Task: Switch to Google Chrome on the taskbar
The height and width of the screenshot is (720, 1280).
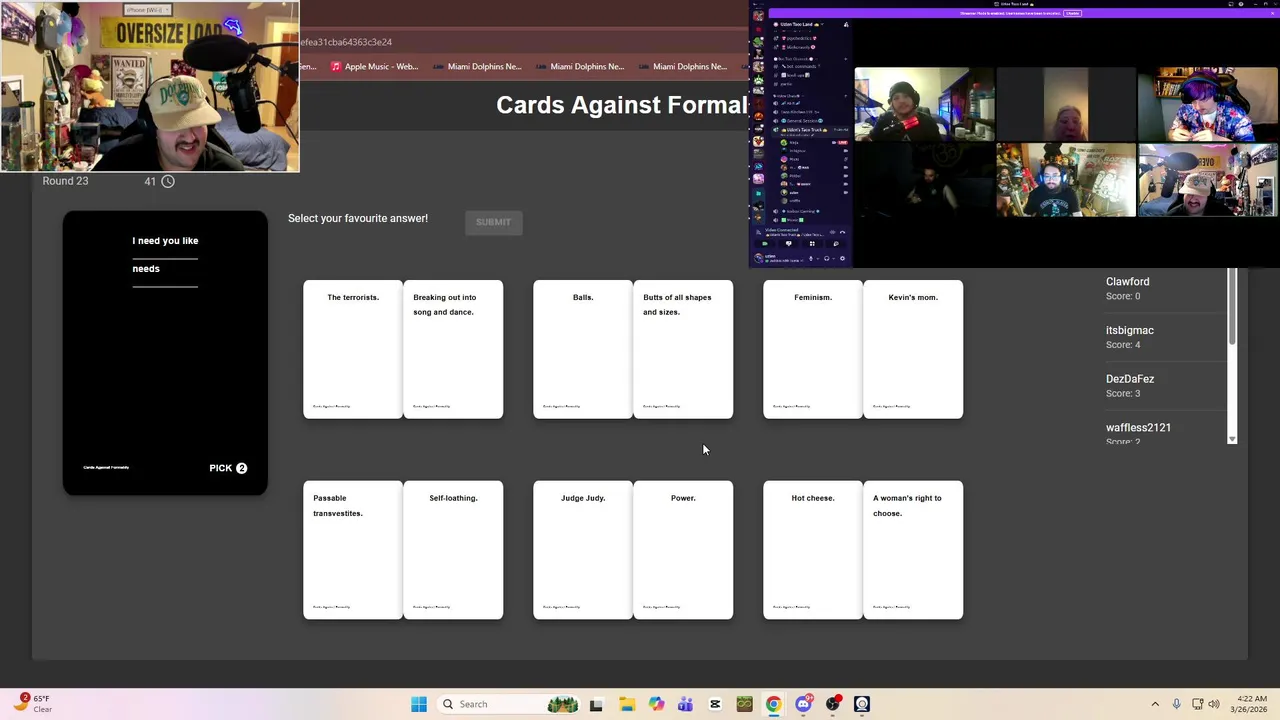Action: (x=773, y=704)
